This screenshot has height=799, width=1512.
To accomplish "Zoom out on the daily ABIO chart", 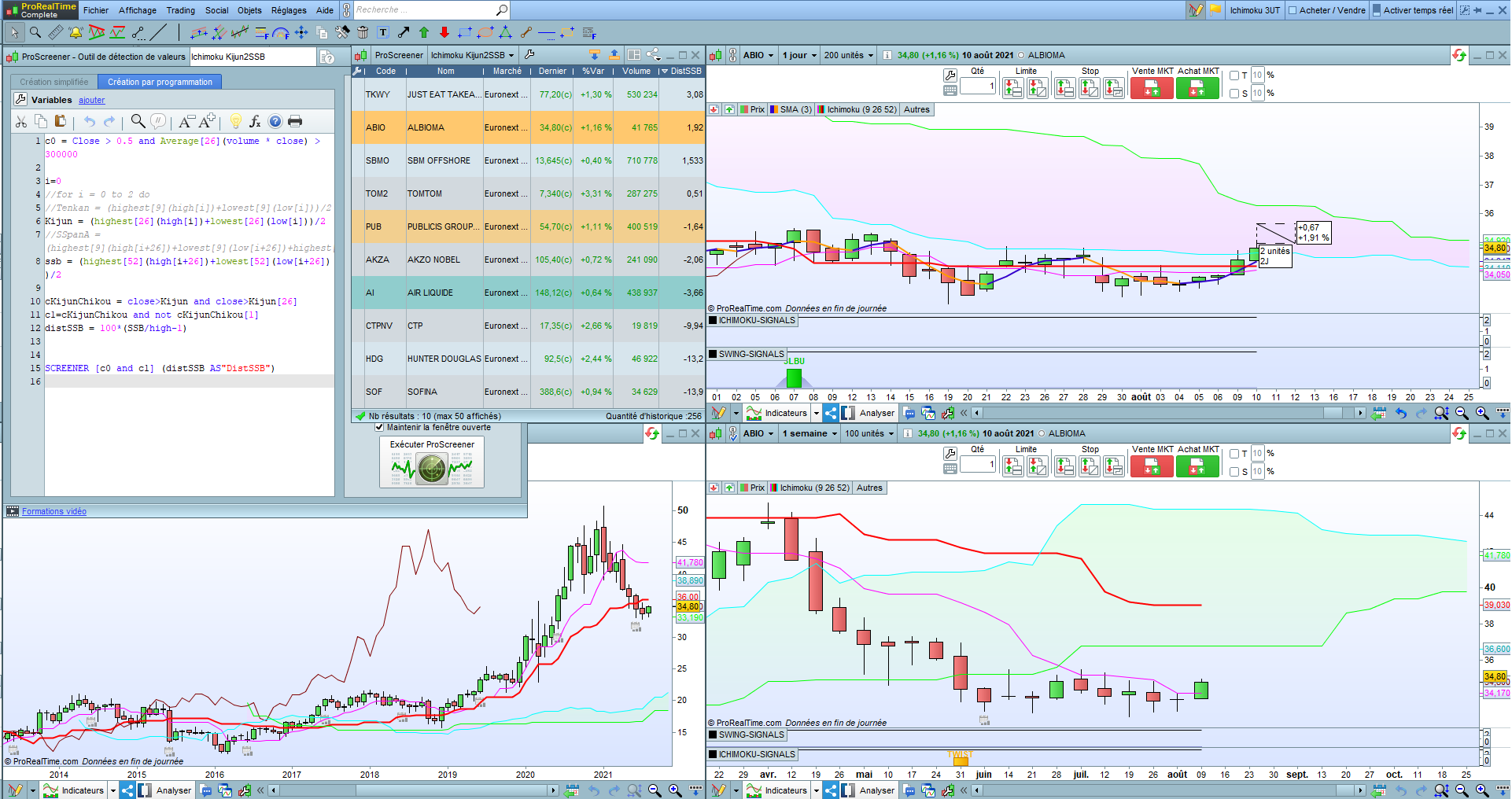I will click(1462, 413).
